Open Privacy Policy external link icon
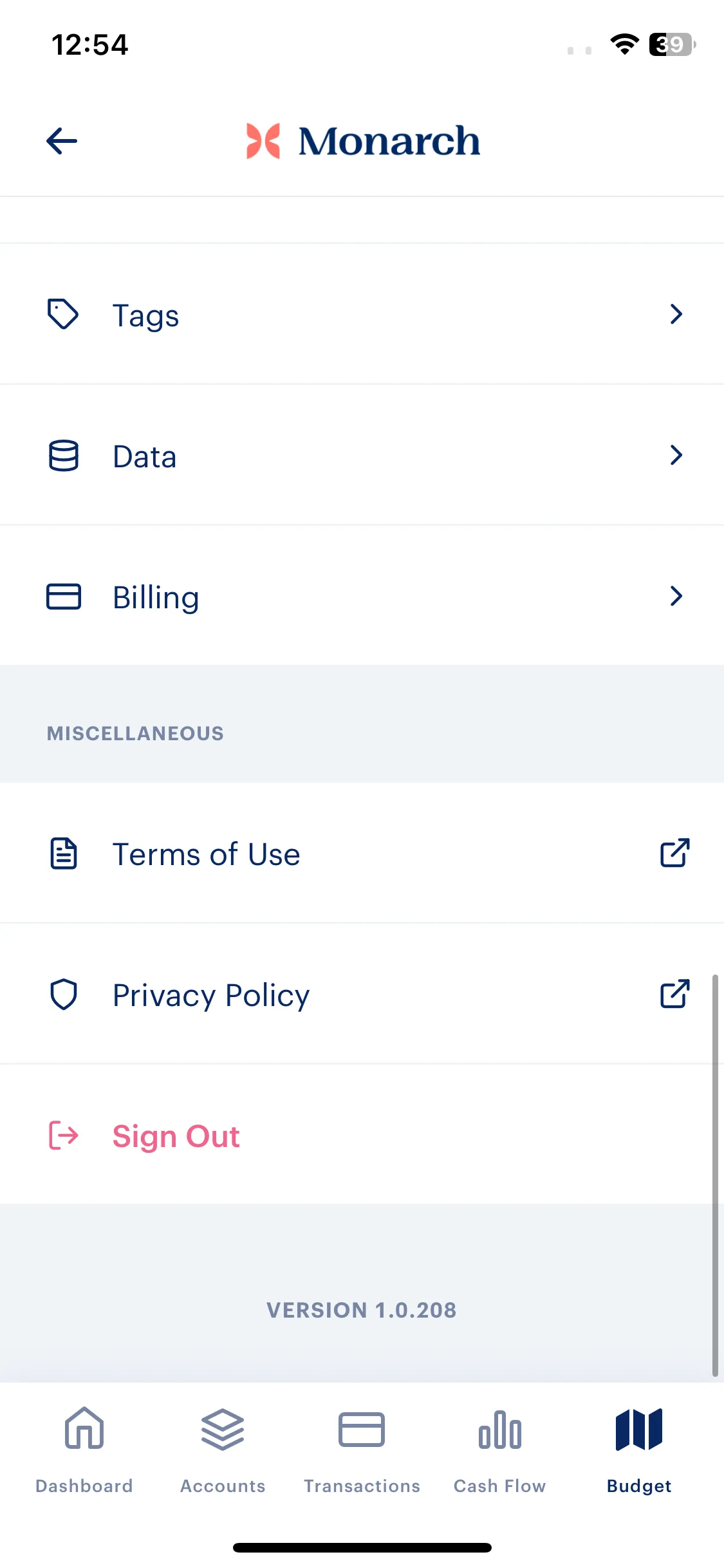The height and width of the screenshot is (1568, 724). 675,994
